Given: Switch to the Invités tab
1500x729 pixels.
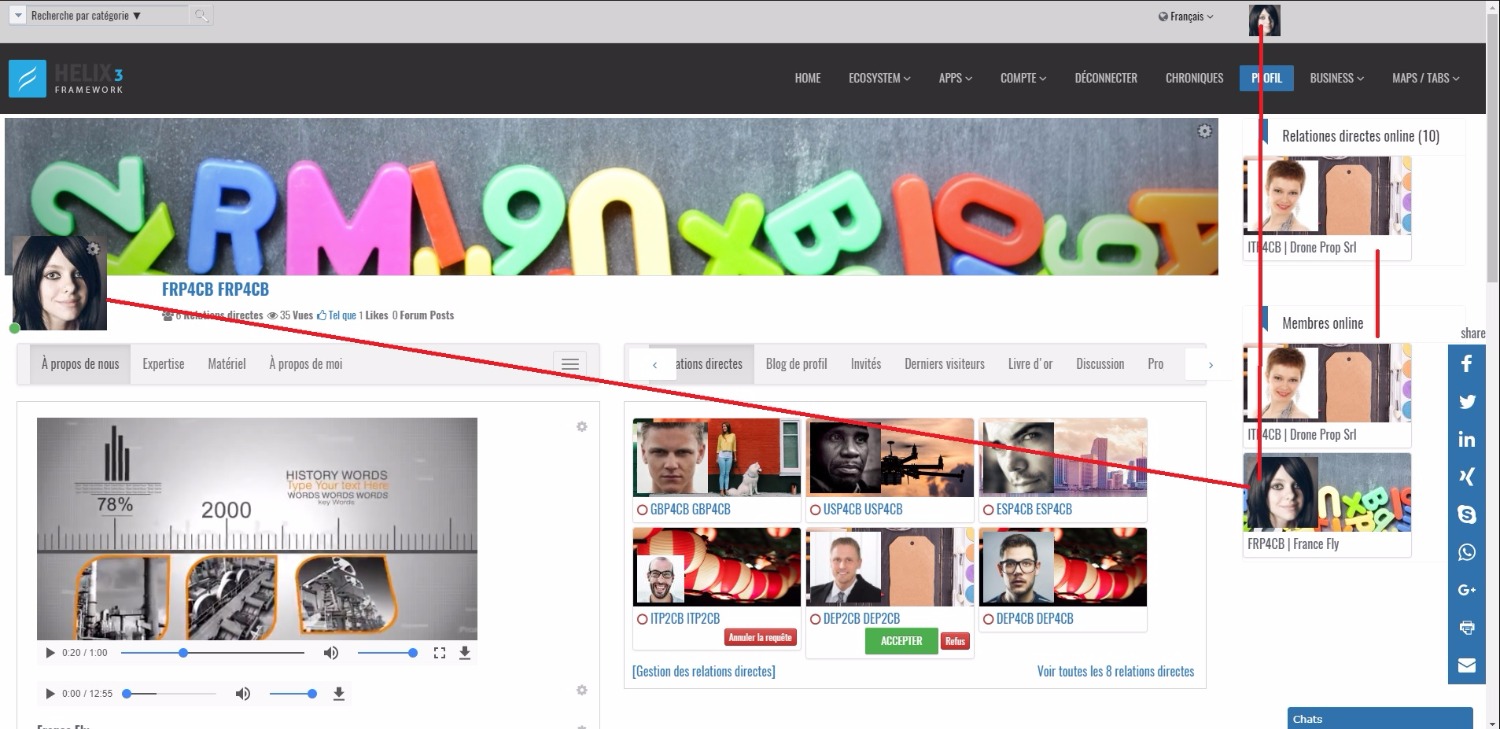Looking at the screenshot, I should (866, 364).
